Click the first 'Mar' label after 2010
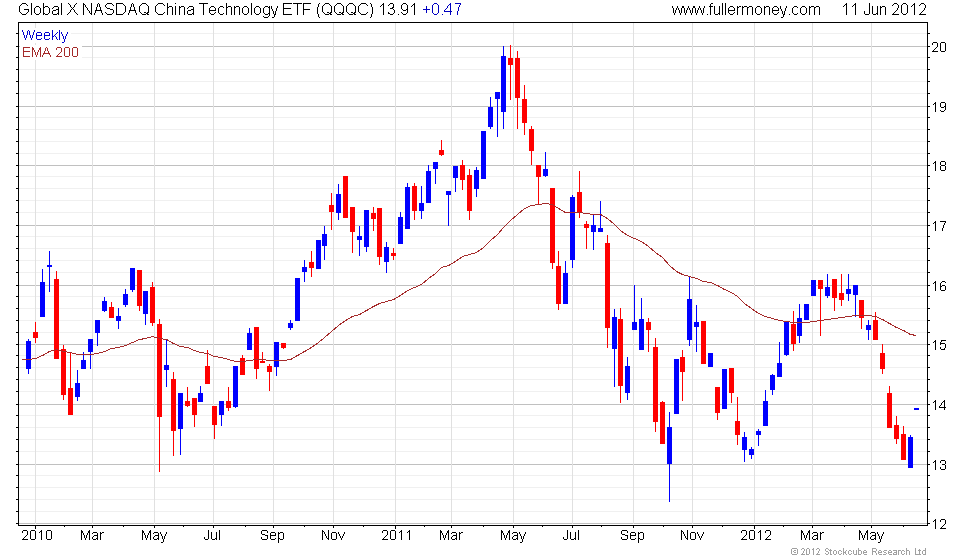 tap(92, 536)
